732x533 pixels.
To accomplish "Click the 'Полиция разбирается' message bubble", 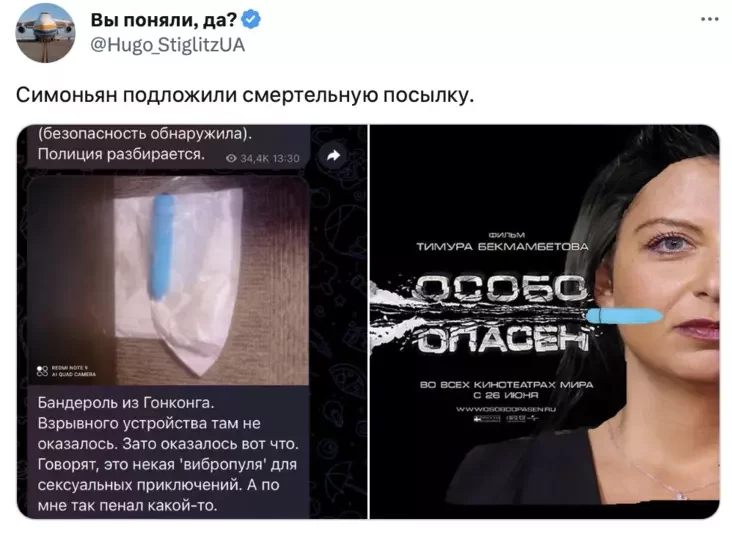I will 169,146.
